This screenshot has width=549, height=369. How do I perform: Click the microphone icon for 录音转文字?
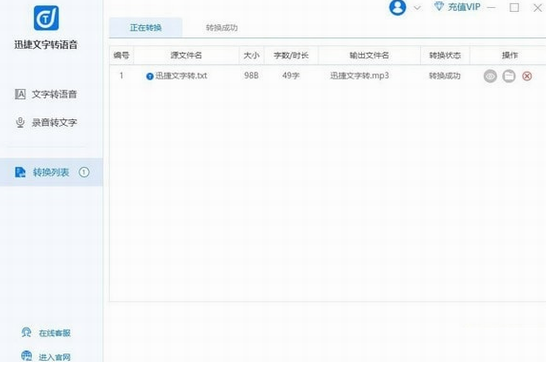20,123
